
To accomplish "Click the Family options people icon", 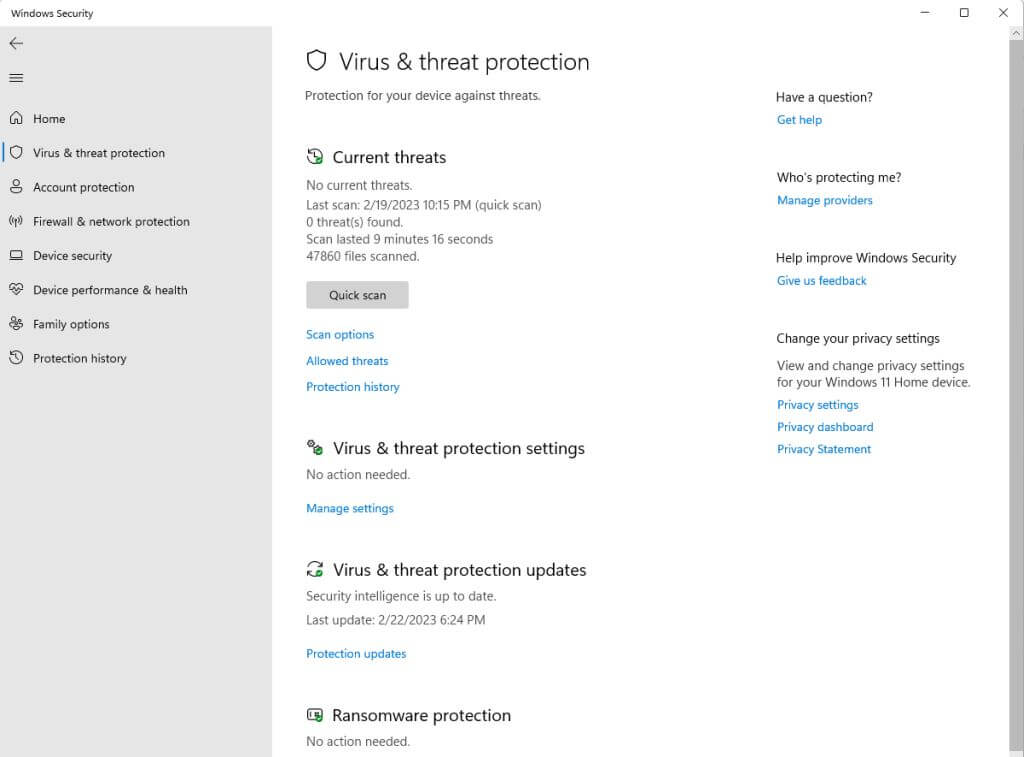I will pyautogui.click(x=16, y=324).
